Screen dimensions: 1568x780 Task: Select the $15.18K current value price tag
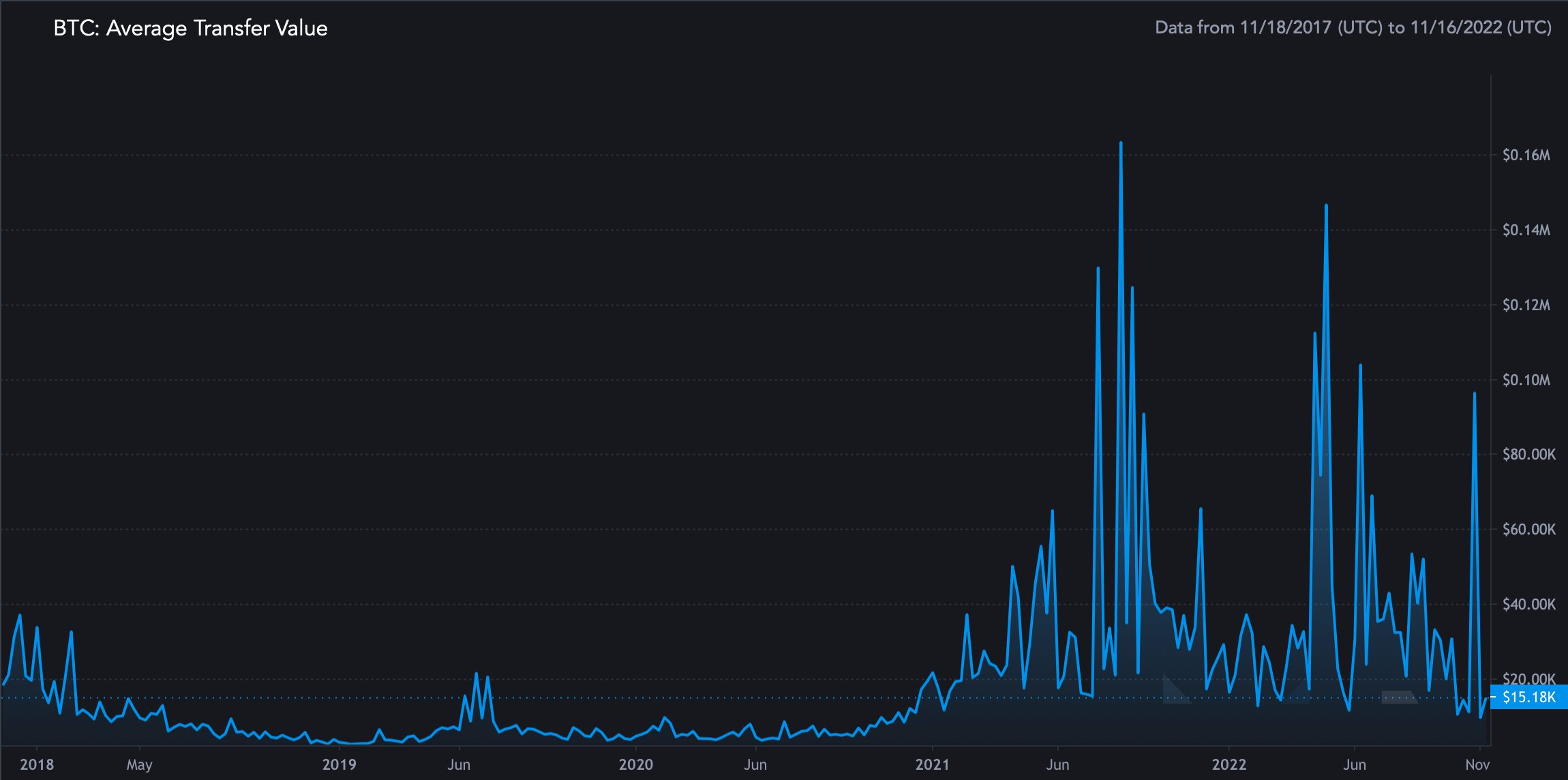point(1528,697)
